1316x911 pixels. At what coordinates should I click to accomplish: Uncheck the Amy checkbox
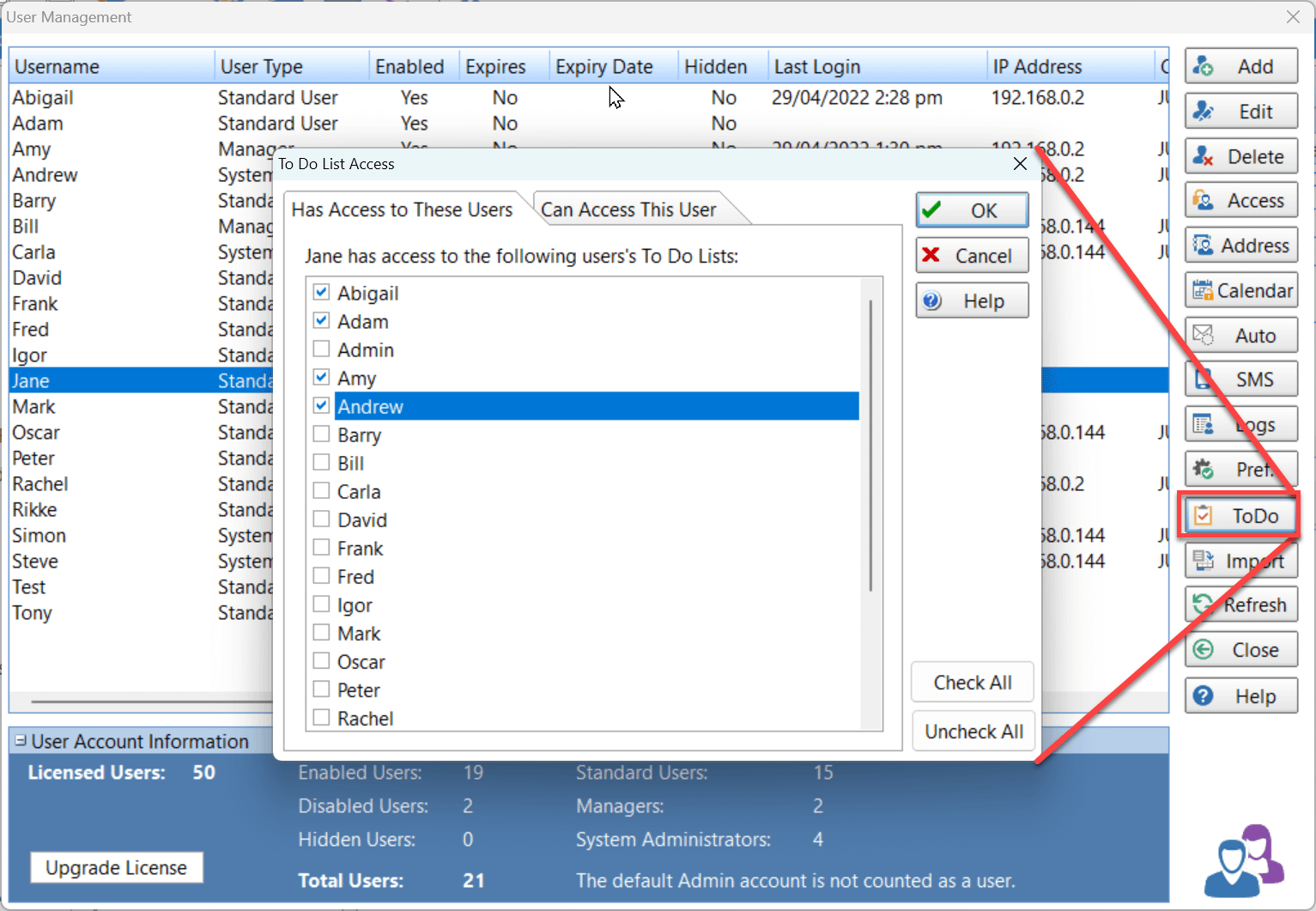(x=321, y=377)
